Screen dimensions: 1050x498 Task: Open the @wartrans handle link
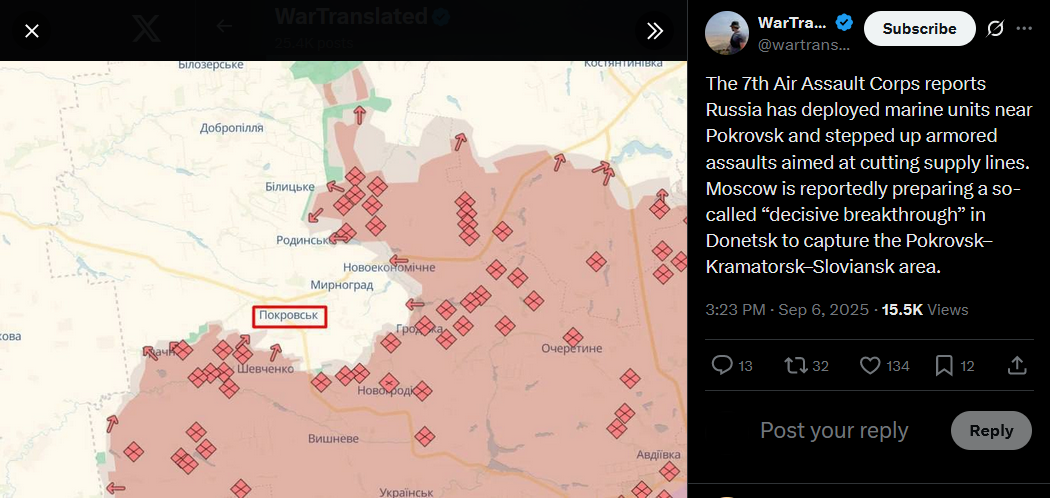[804, 44]
